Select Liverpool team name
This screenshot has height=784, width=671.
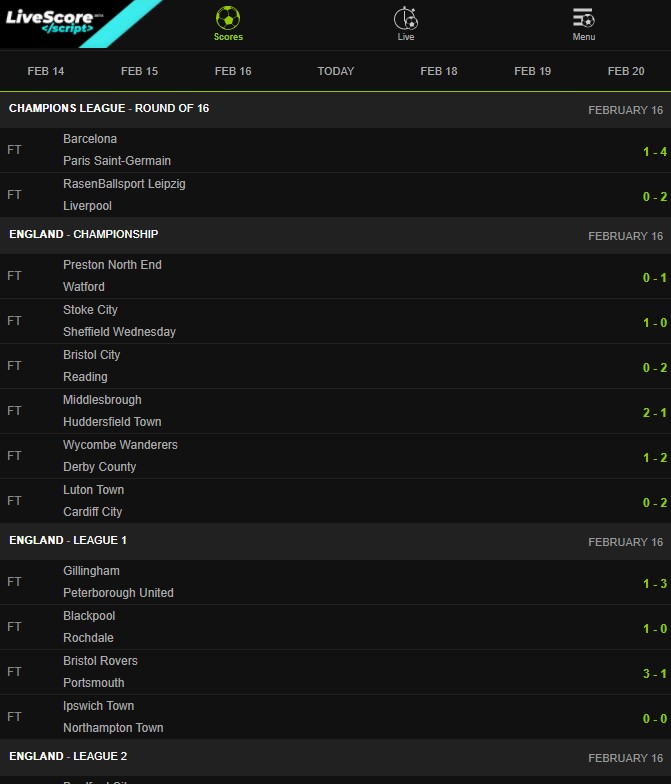pos(88,206)
